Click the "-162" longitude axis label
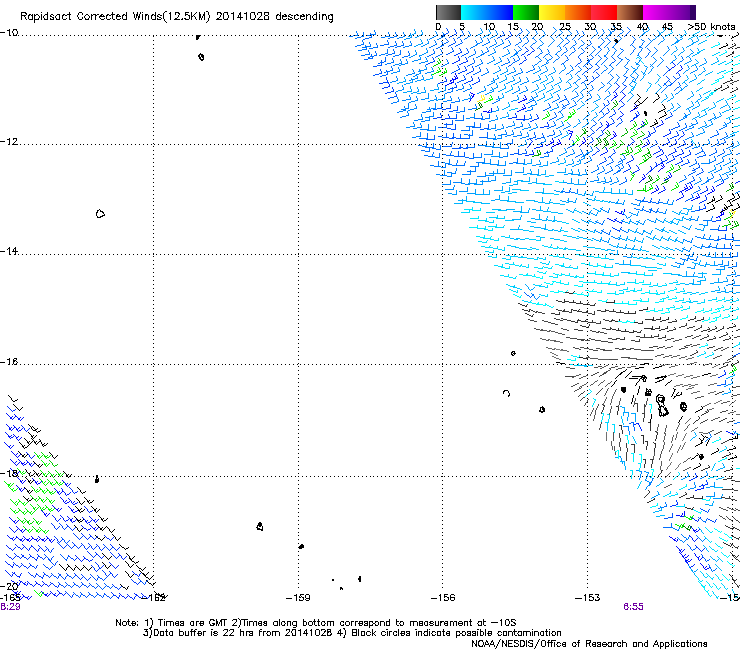Screen dimensions: 740x650 point(154,598)
